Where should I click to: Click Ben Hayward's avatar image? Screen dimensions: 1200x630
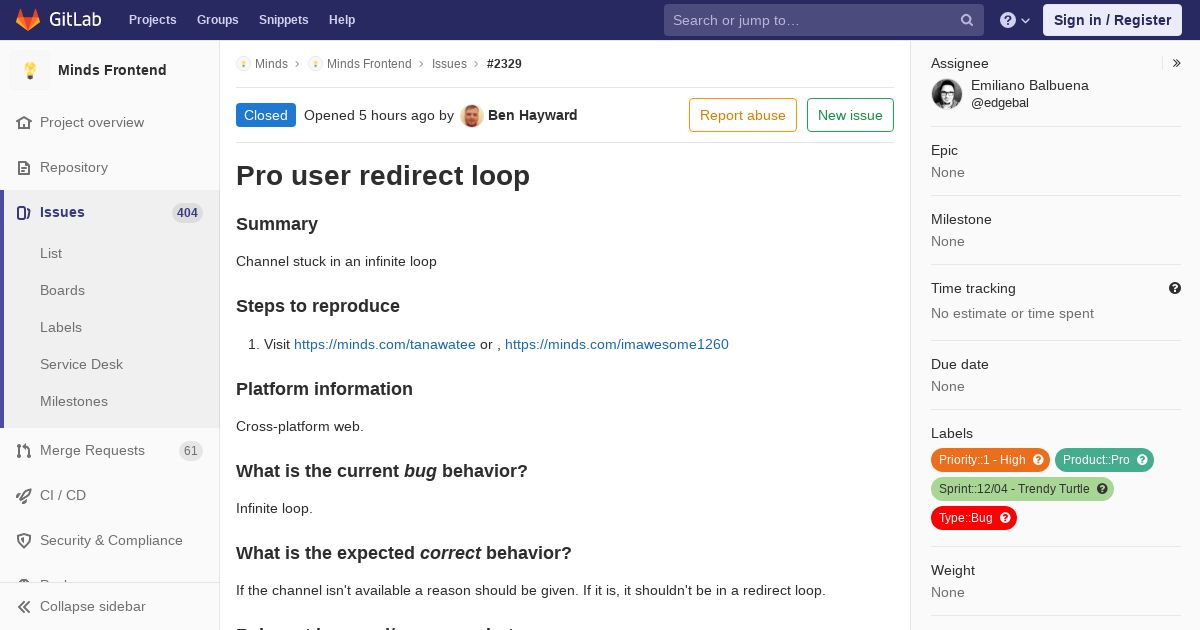click(472, 115)
